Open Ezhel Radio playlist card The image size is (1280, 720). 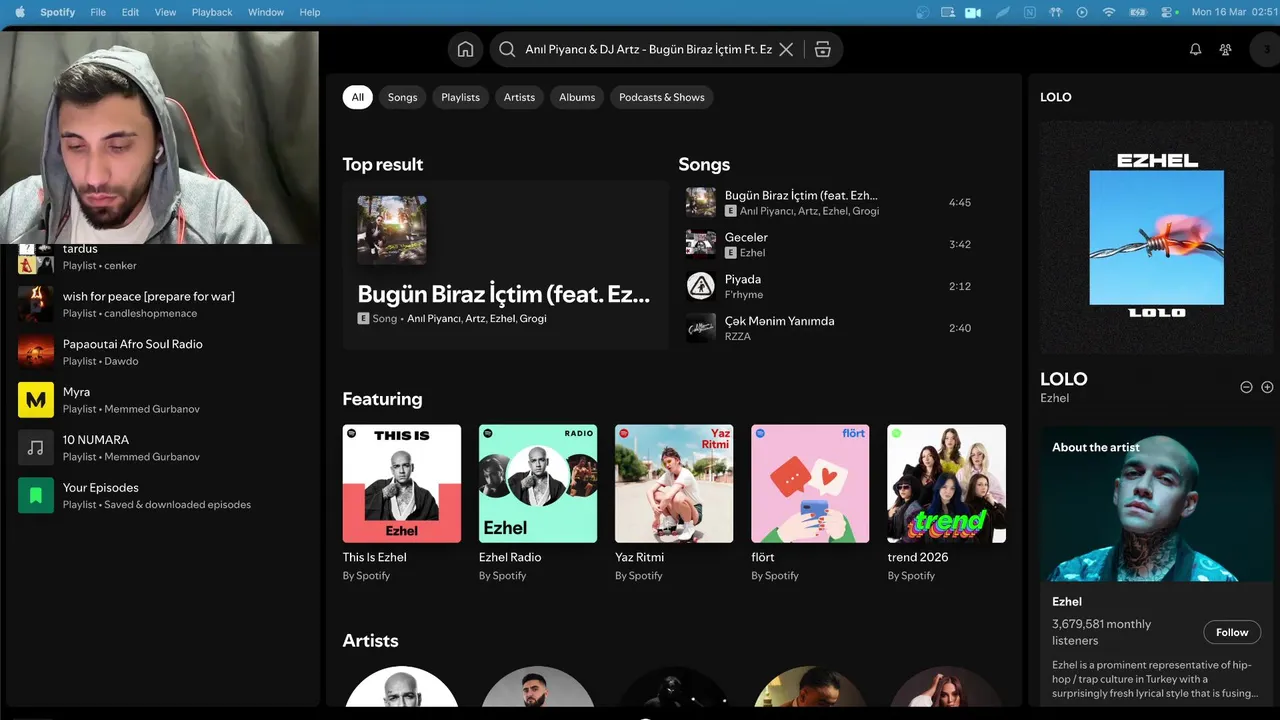pyautogui.click(x=538, y=504)
